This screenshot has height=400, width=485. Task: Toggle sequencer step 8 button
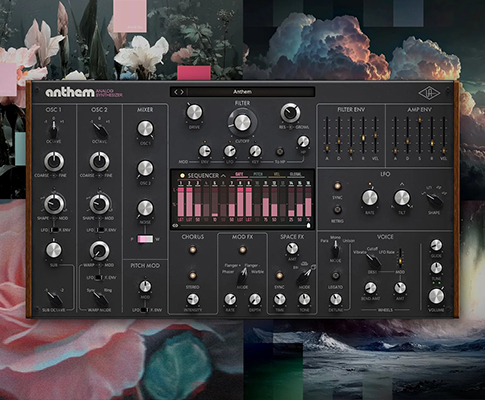tap(240, 183)
